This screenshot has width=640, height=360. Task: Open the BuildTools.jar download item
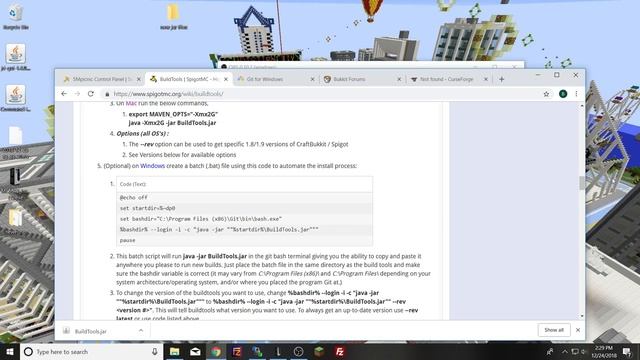pos(91,331)
